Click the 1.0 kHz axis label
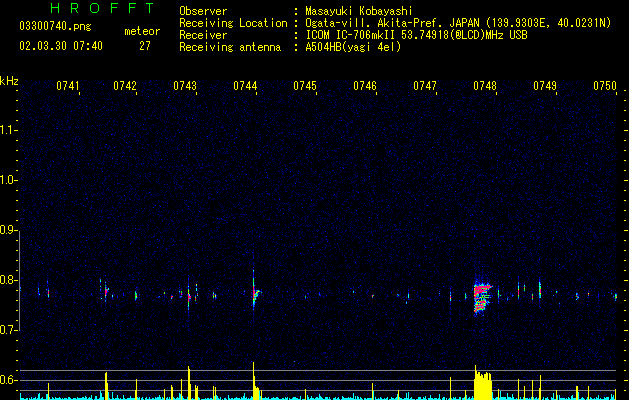Image resolution: width=629 pixels, height=400 pixels. tap(8, 180)
